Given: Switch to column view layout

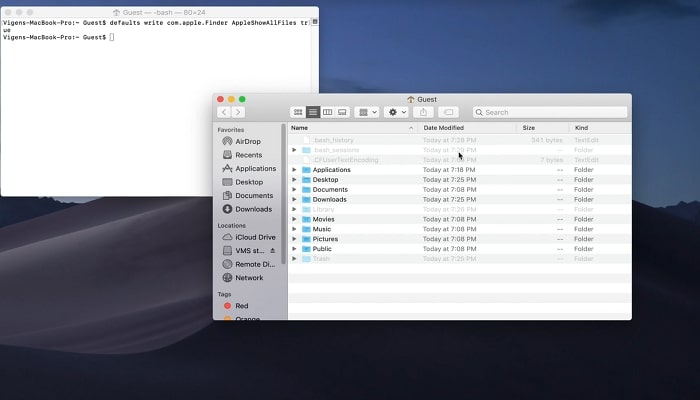Looking at the screenshot, I should tap(327, 112).
